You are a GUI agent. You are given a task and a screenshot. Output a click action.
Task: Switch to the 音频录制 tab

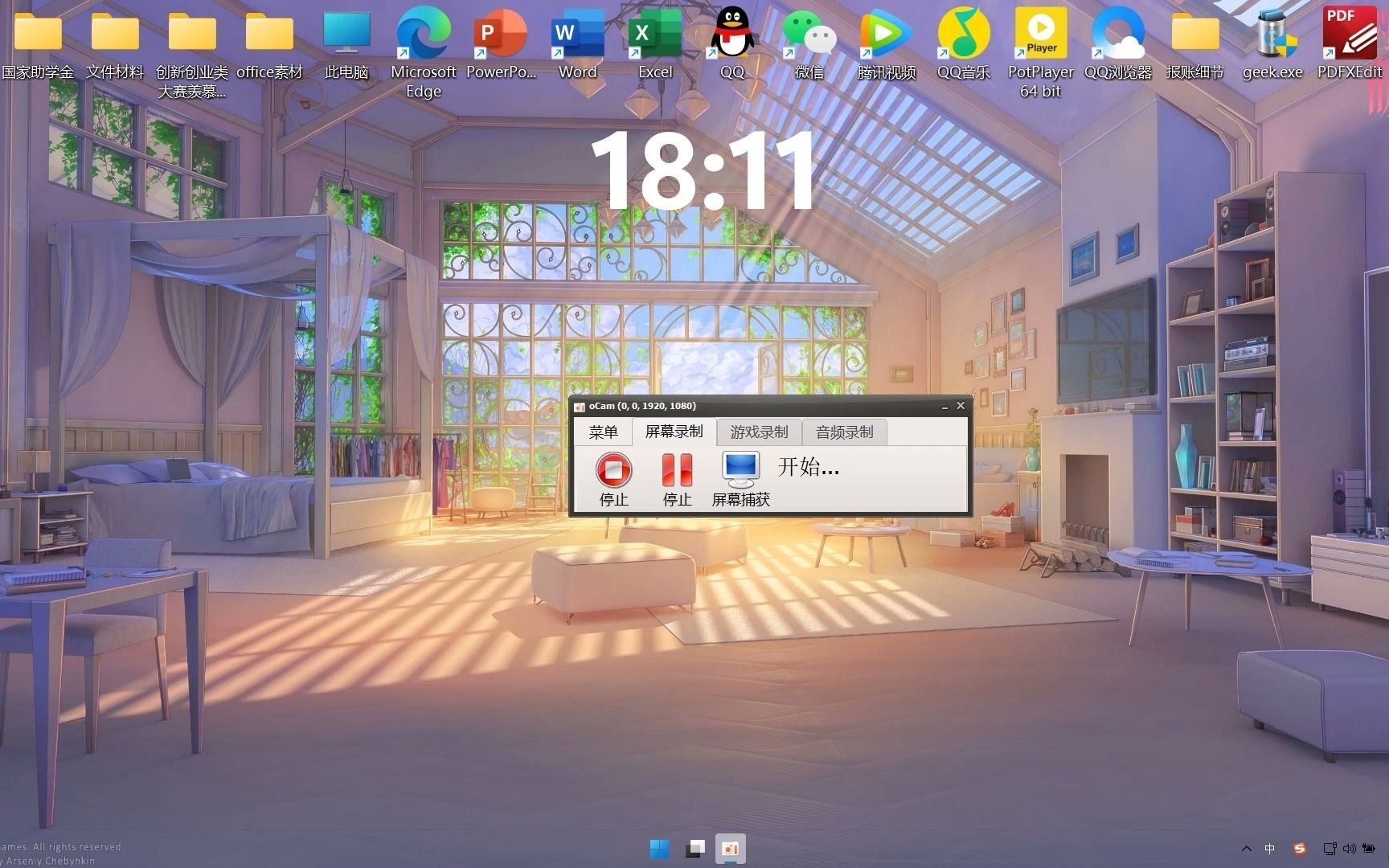(x=844, y=432)
